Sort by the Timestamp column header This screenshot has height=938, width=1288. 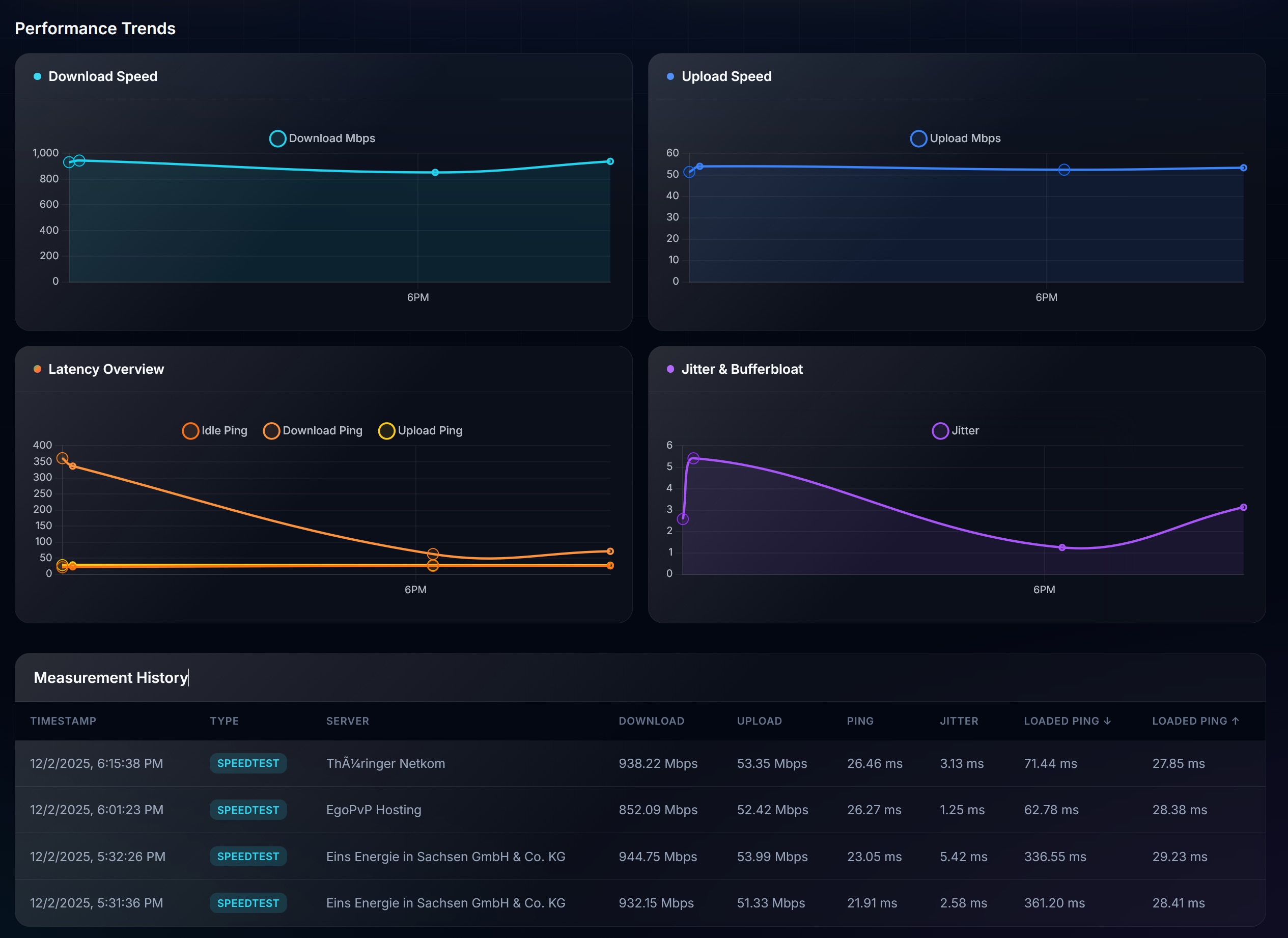(x=63, y=721)
